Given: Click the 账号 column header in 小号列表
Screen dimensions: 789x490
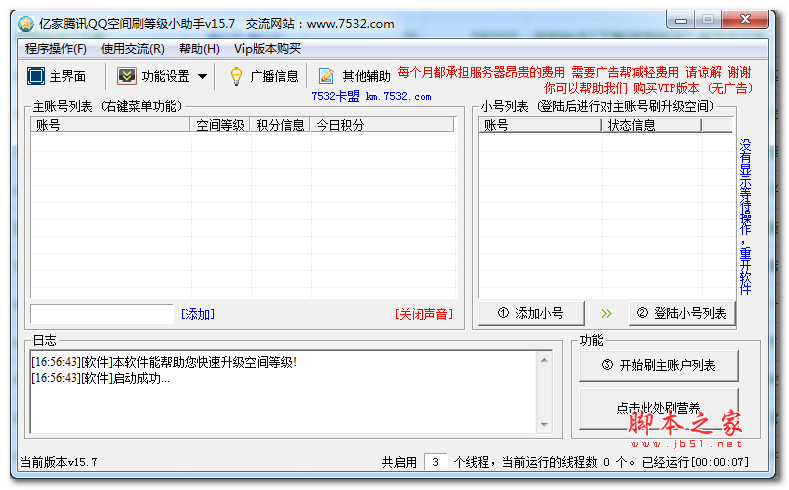Looking at the screenshot, I should pos(540,125).
